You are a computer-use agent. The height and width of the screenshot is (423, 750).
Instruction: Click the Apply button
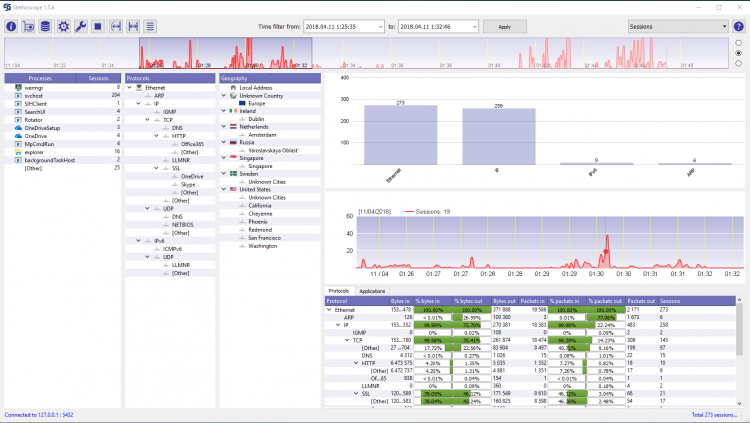(505, 27)
